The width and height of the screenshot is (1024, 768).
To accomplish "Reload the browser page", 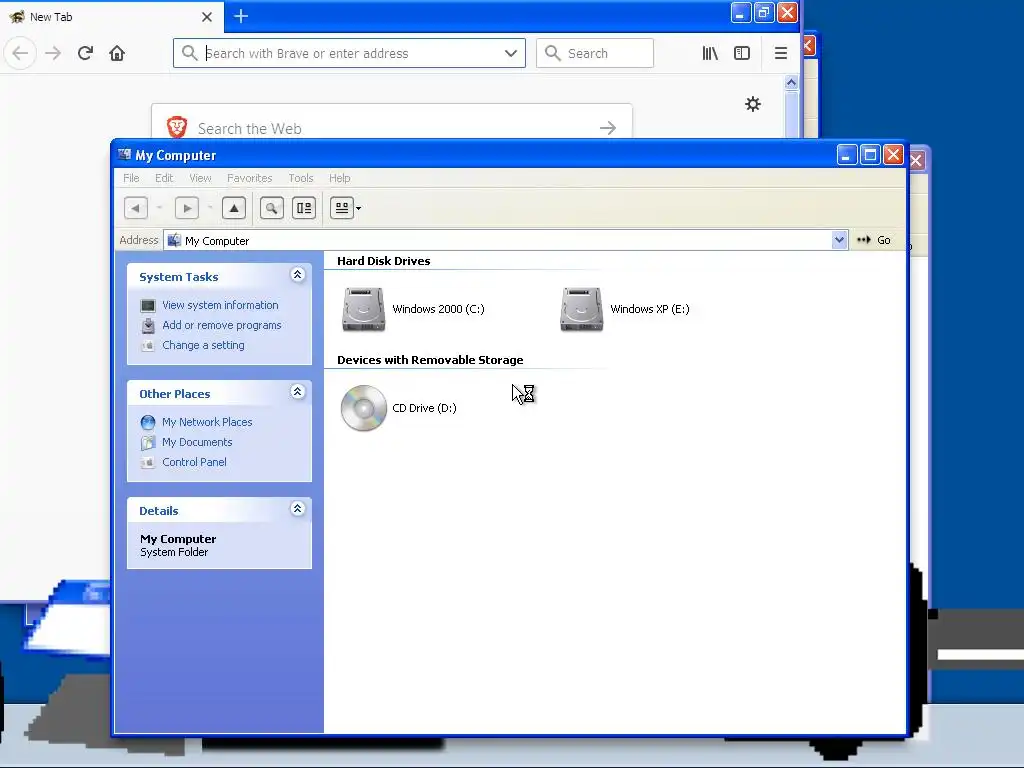I will point(86,53).
